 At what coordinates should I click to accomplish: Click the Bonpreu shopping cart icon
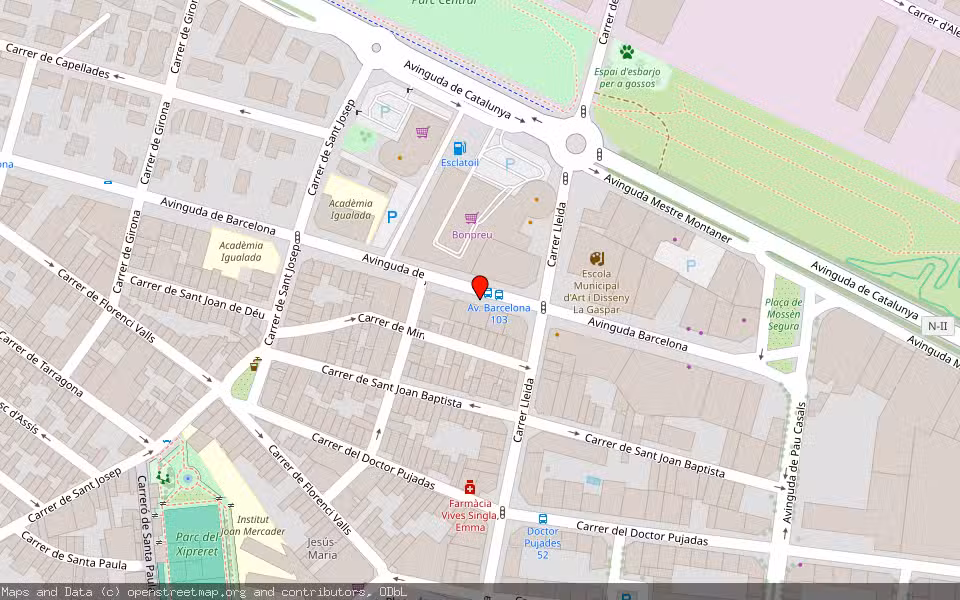(x=471, y=218)
